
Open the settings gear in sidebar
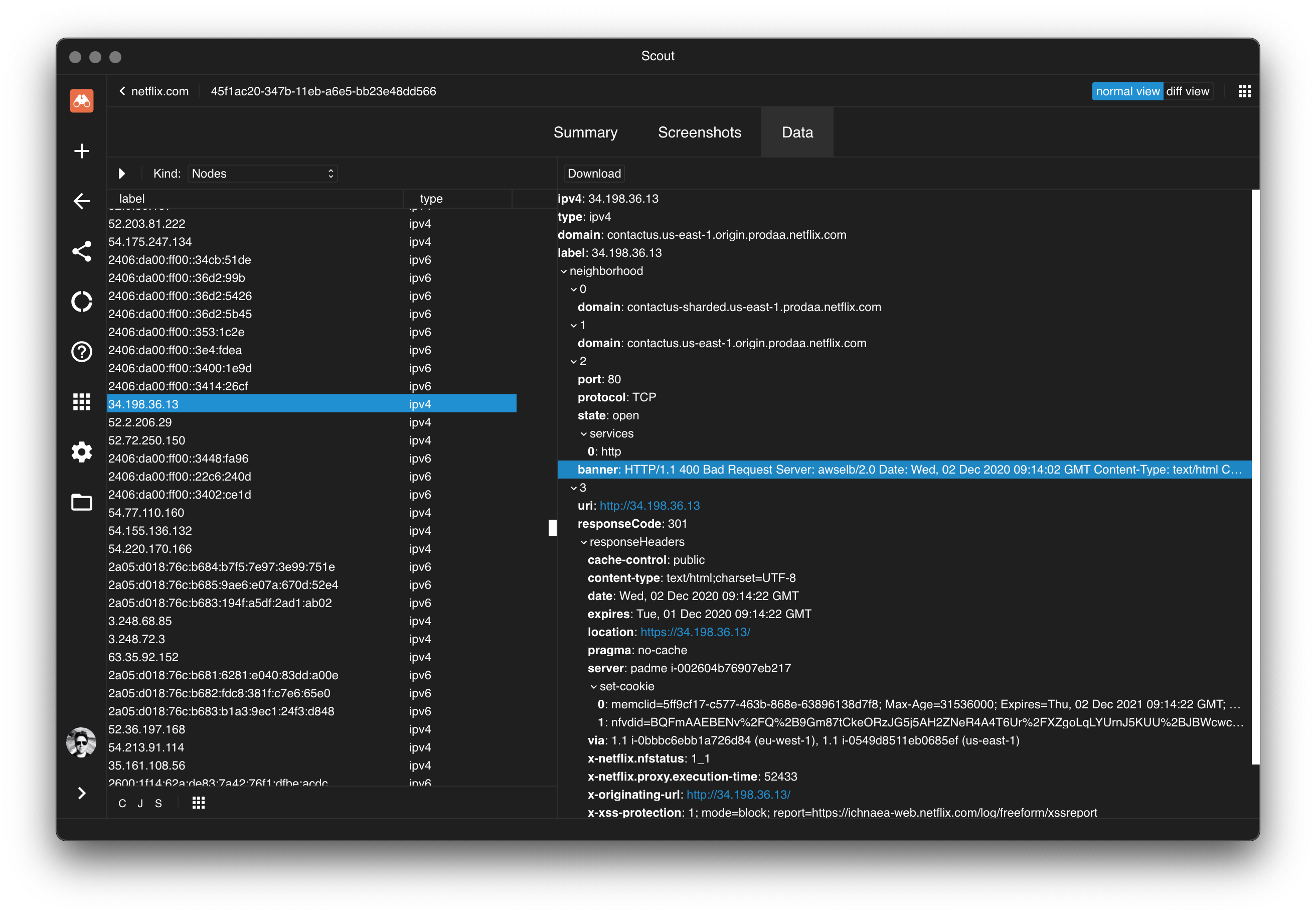81,452
